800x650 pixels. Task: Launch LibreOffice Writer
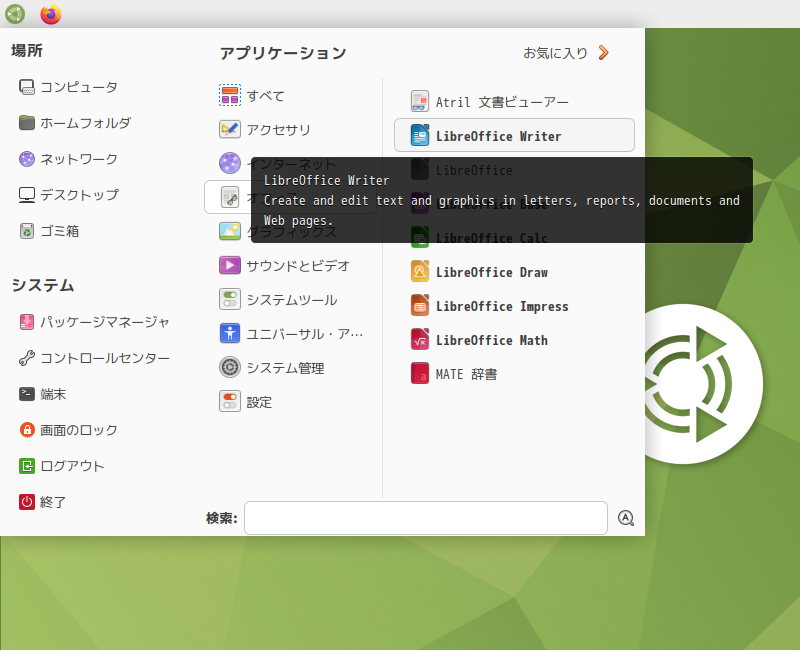tap(514, 135)
